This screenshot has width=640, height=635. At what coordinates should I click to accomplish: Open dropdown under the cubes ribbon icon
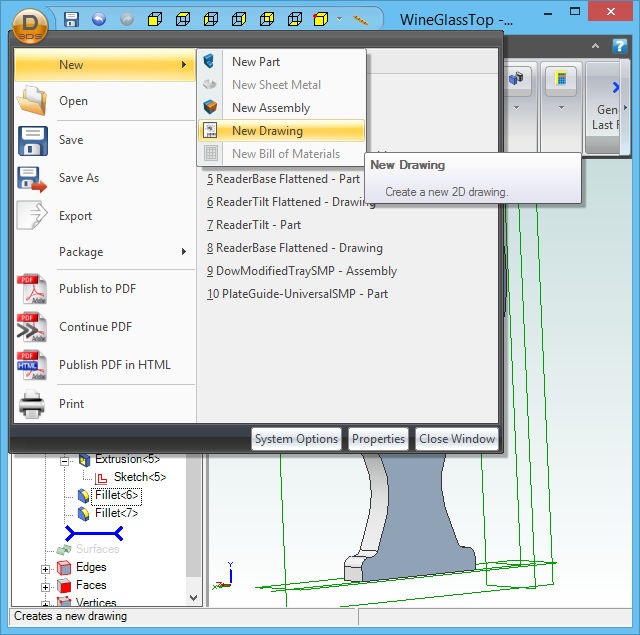click(516, 108)
